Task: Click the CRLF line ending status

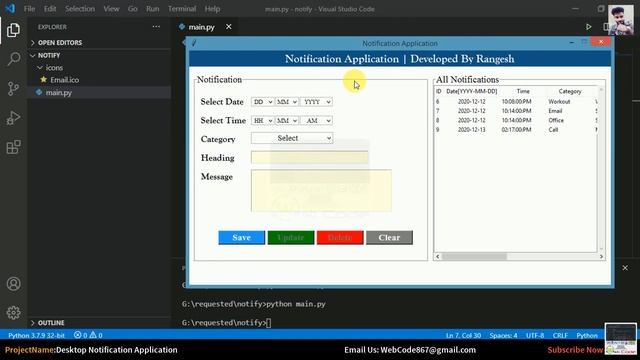Action: [x=560, y=336]
